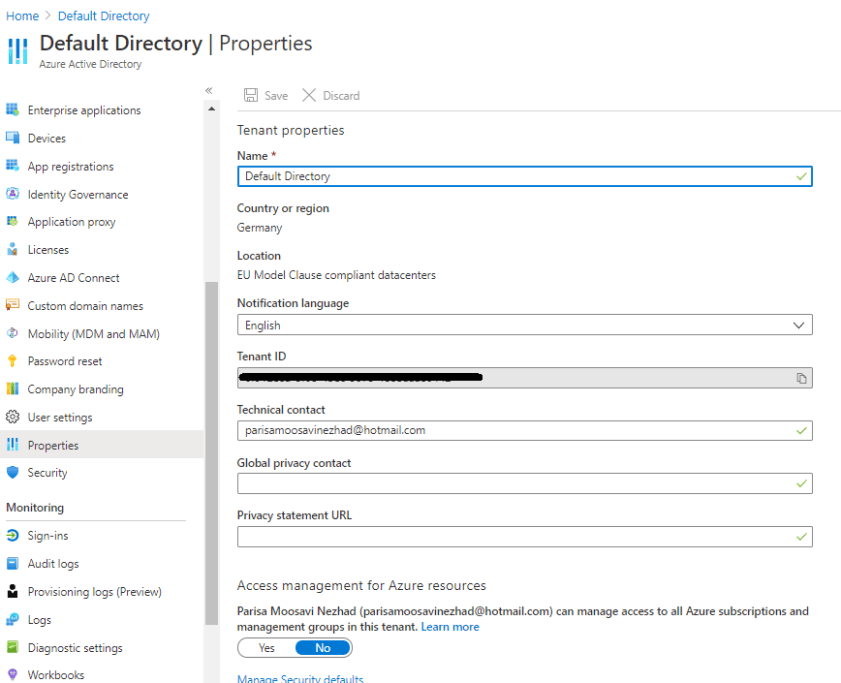Image resolution: width=841 pixels, height=683 pixels.
Task: Click the User settings gear icon
Action: tap(12, 416)
